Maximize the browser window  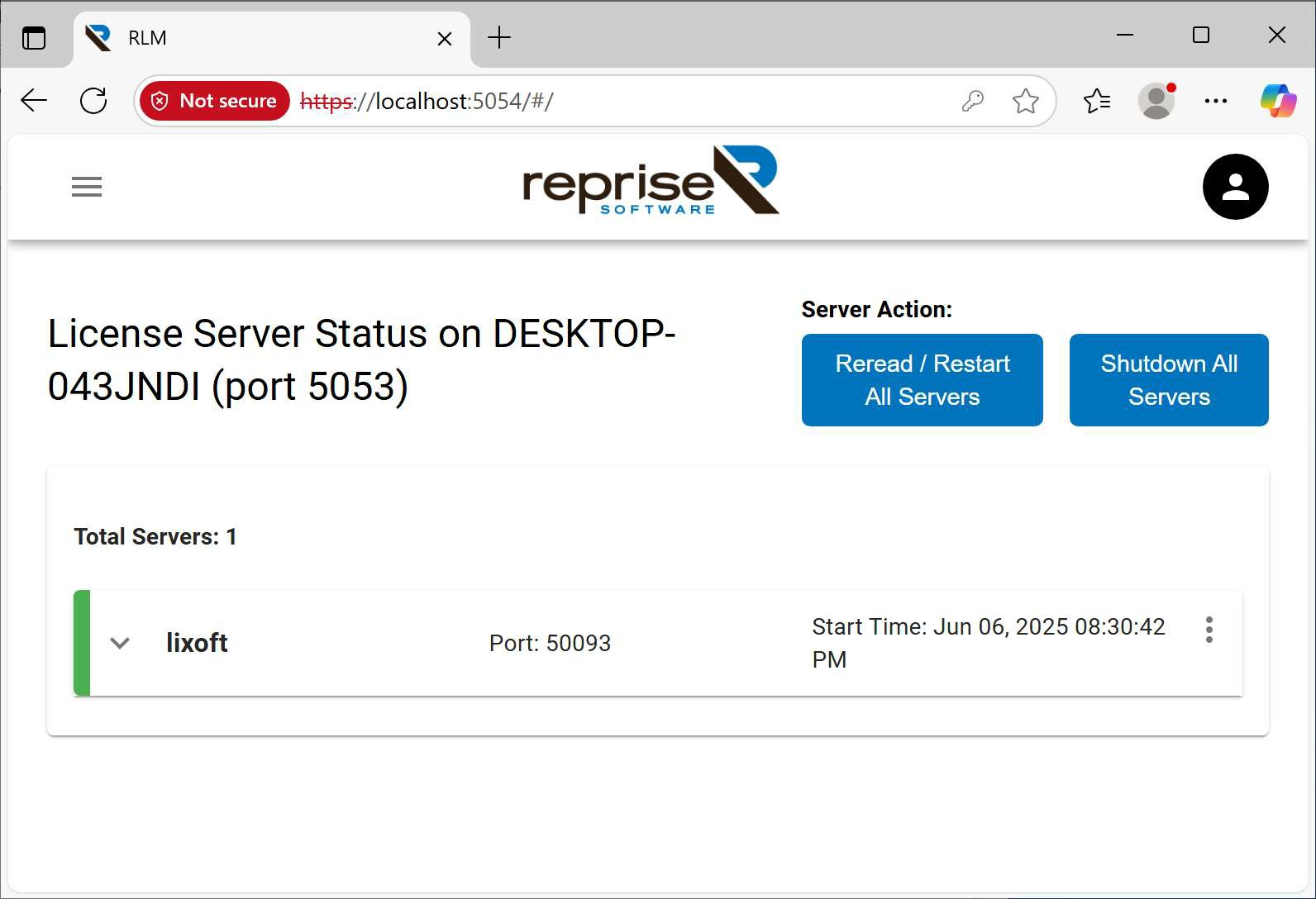pos(1201,35)
